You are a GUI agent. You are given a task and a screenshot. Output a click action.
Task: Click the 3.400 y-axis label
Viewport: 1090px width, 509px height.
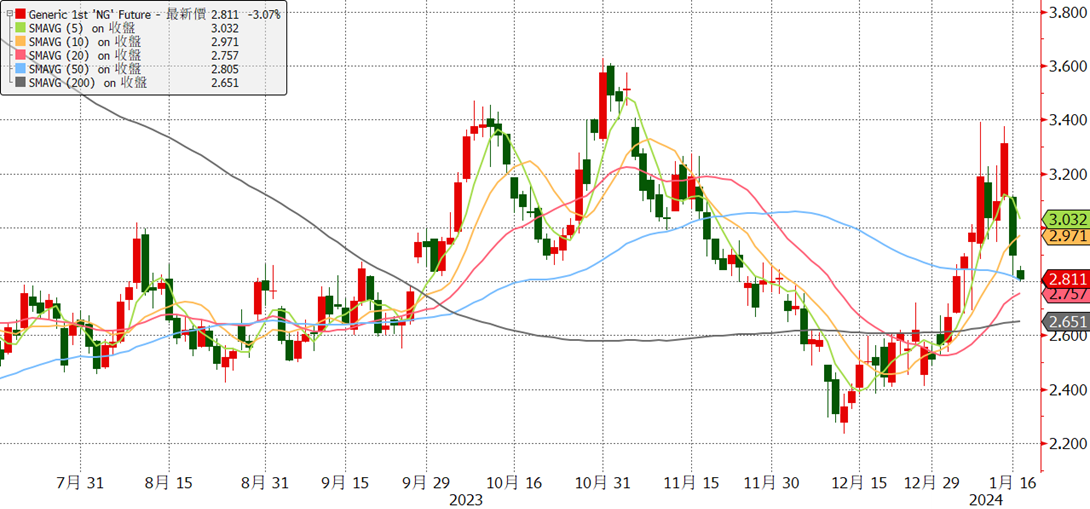coord(1068,120)
